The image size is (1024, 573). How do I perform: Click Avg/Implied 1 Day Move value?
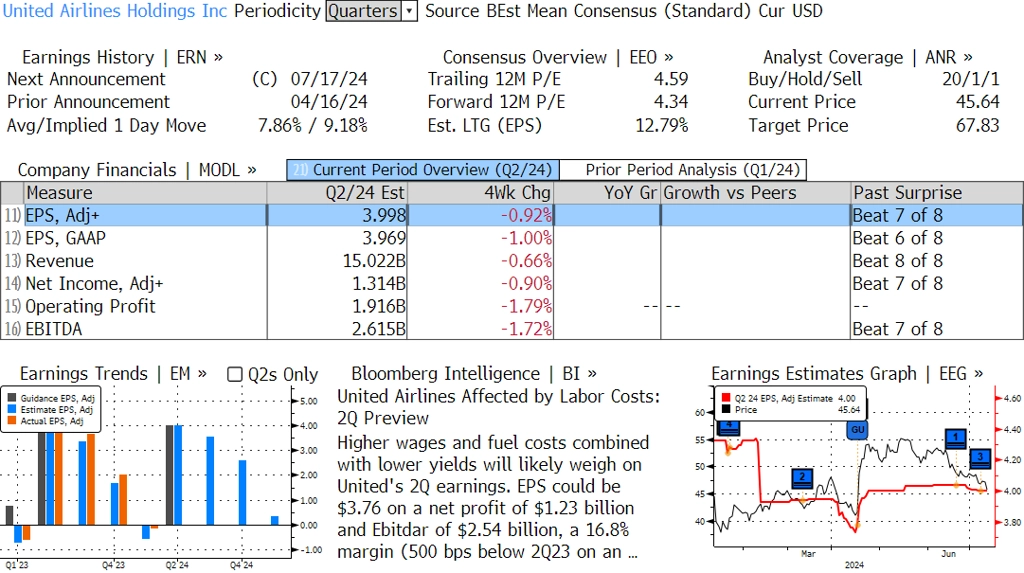(313, 125)
